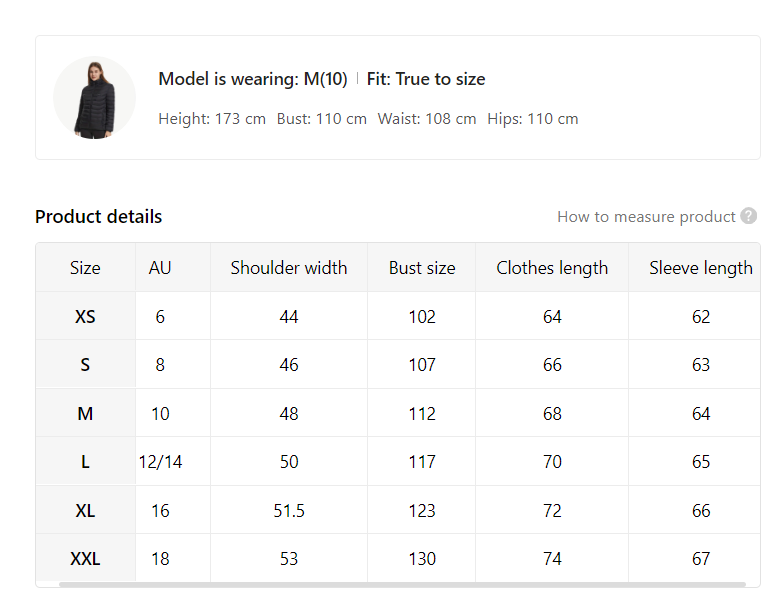Select the M size row label
The image size is (782, 597).
pos(85,413)
